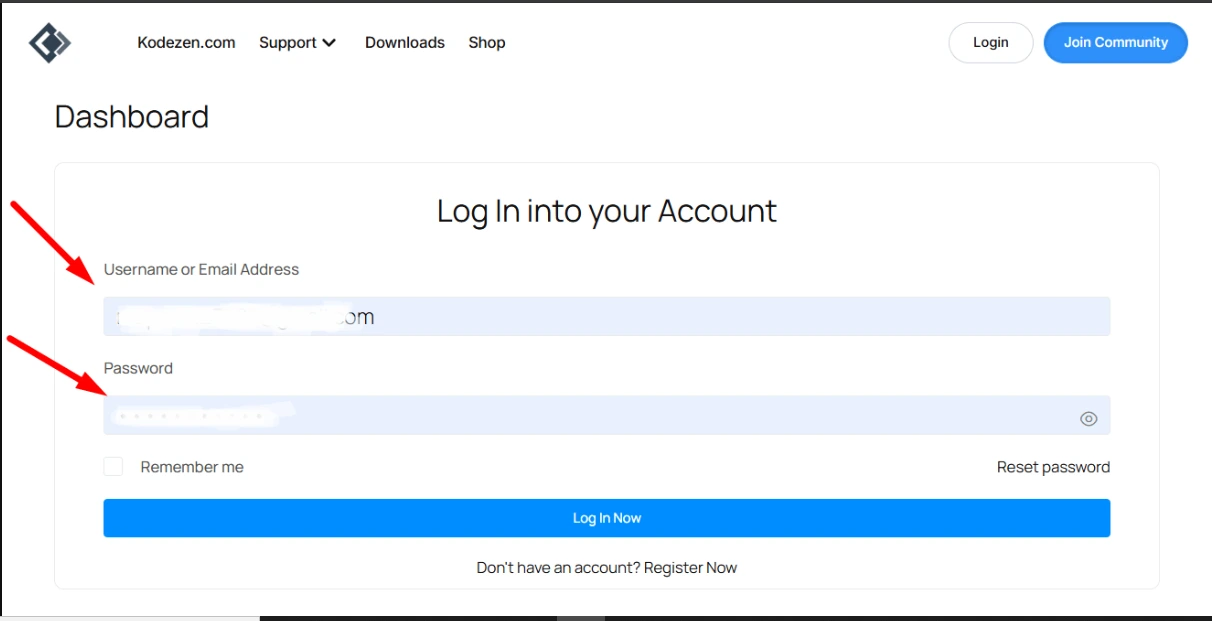
Task: Focus the Username or Email Address field
Action: 607,316
